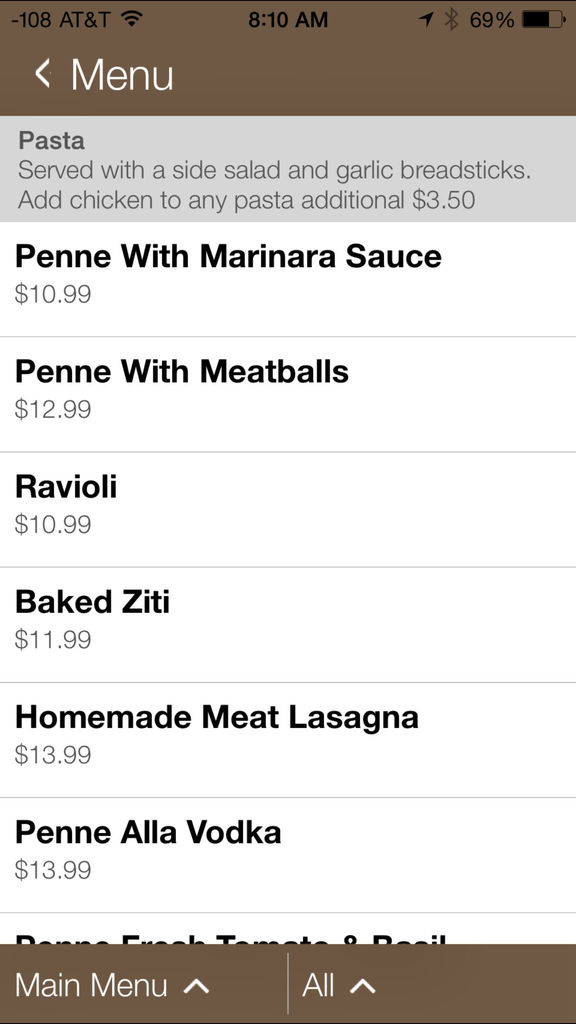This screenshot has height=1024, width=576.
Task: Tap the back chevron arrow
Action: (42, 73)
